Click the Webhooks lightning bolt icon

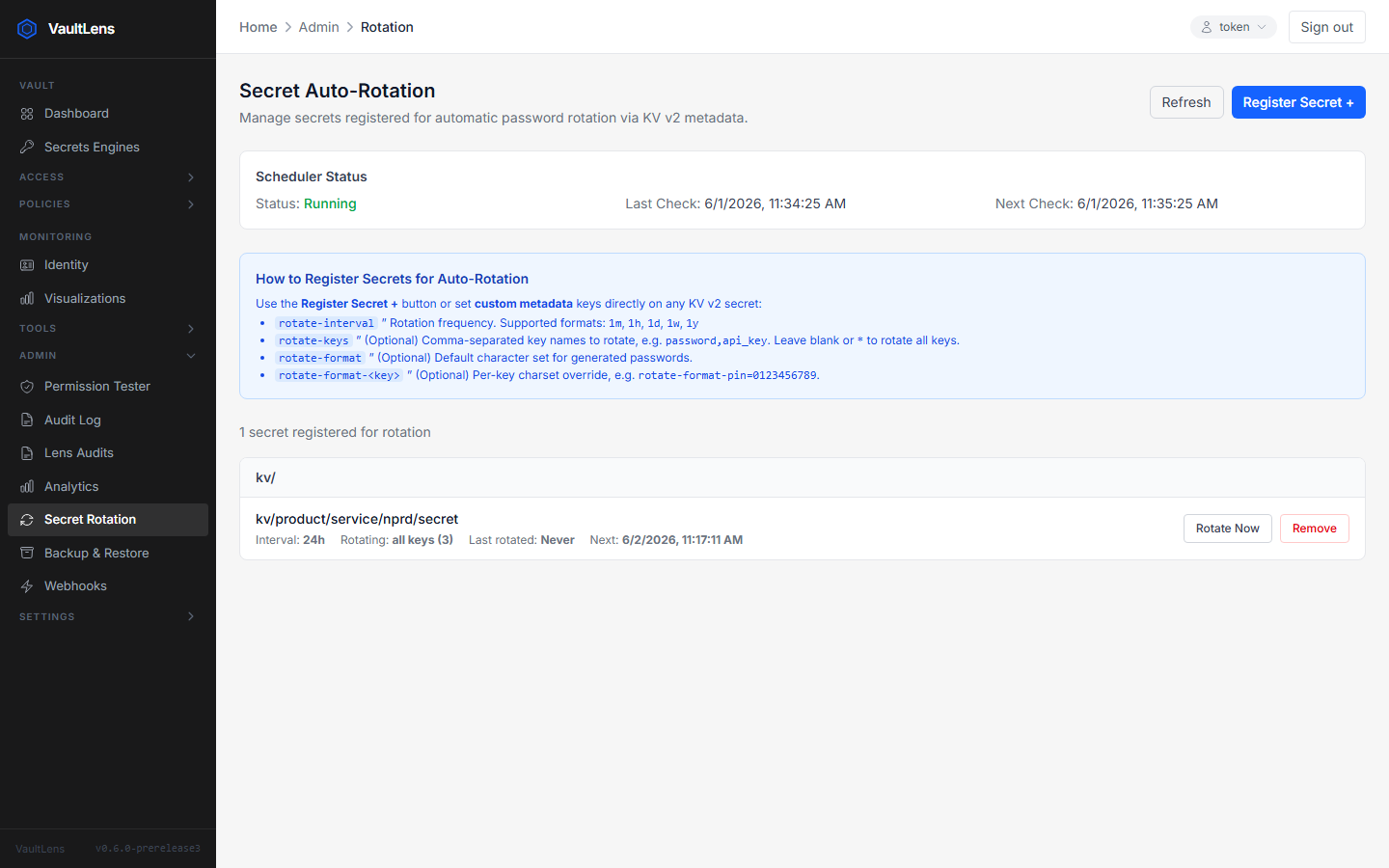coord(27,586)
